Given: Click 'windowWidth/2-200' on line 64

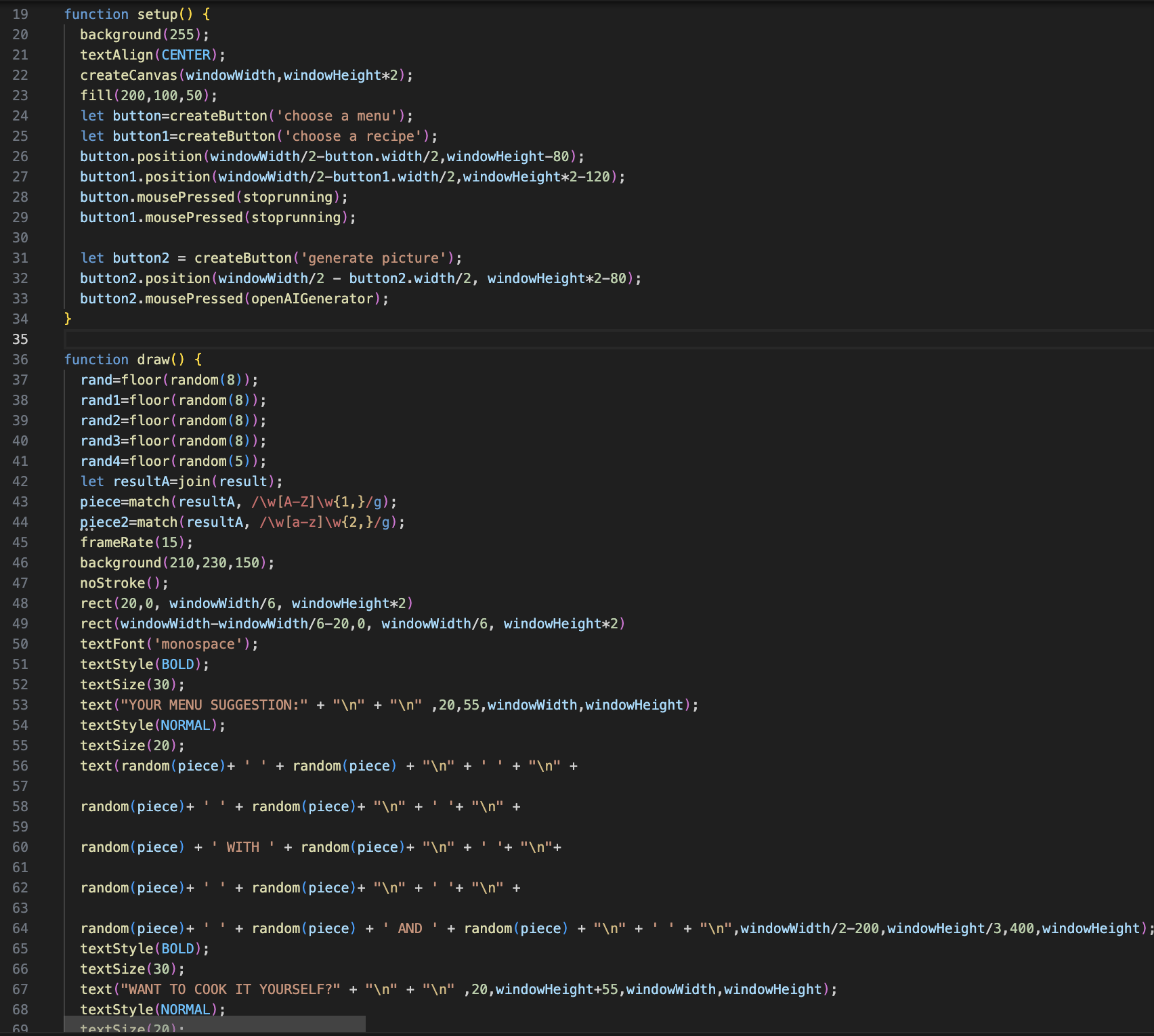Looking at the screenshot, I should pyautogui.click(x=810, y=928).
